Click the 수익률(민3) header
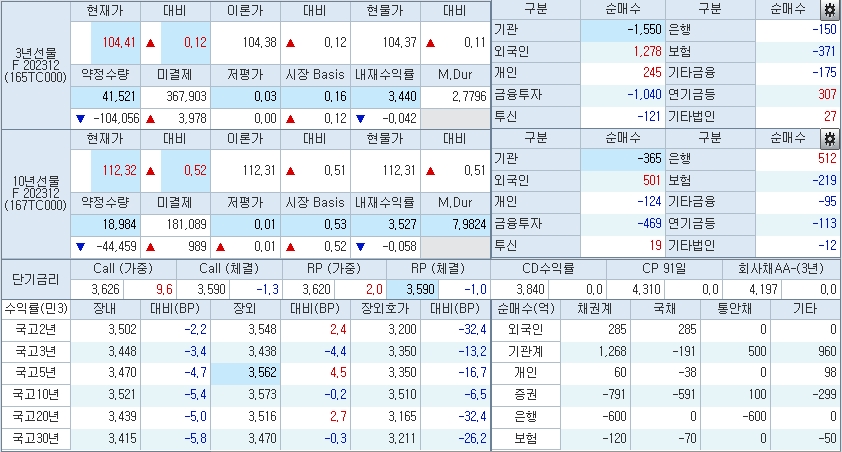This screenshot has height=452, width=842. 36,309
